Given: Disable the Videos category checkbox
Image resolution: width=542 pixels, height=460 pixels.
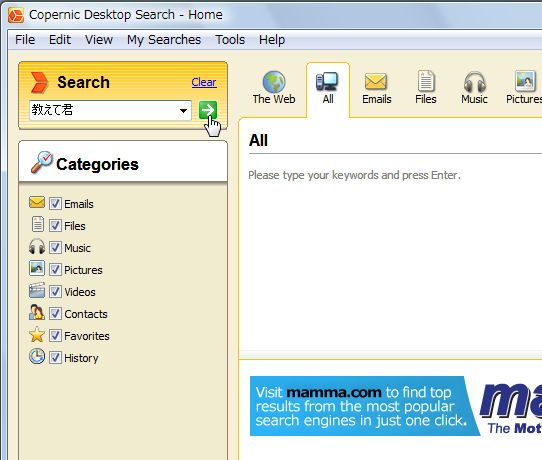Looking at the screenshot, I should tap(55, 292).
